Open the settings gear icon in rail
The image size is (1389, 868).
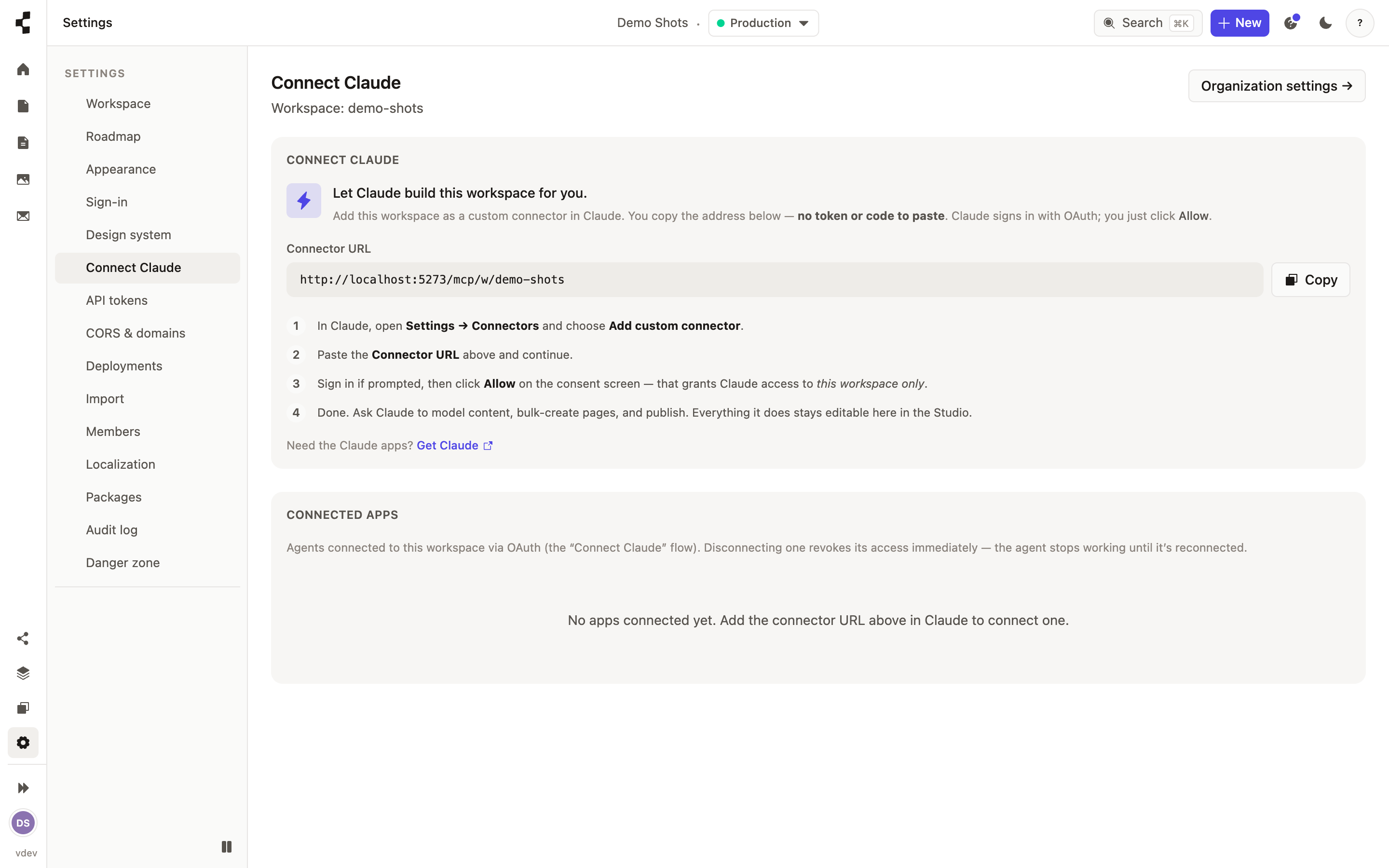click(x=23, y=743)
